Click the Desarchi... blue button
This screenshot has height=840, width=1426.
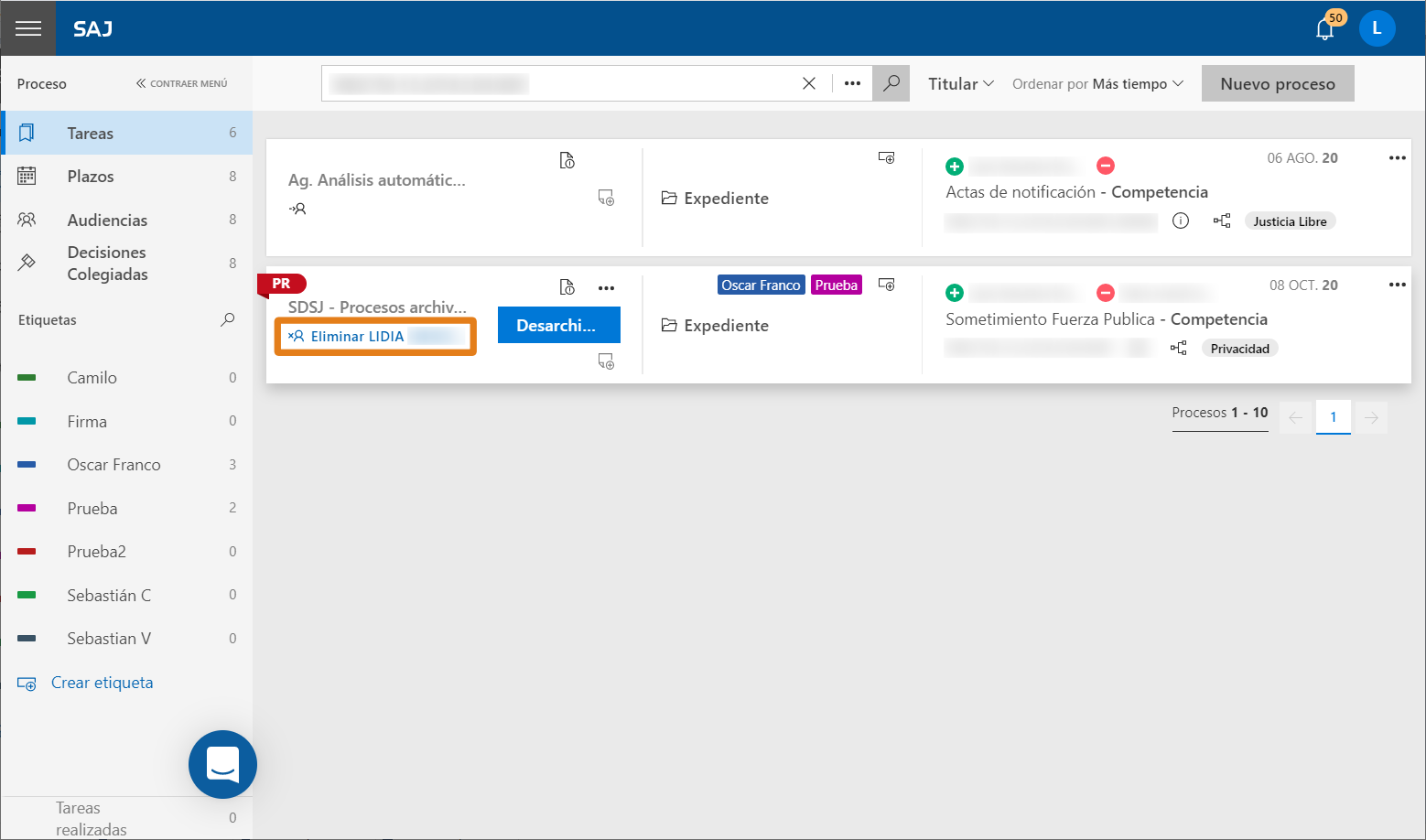point(559,325)
